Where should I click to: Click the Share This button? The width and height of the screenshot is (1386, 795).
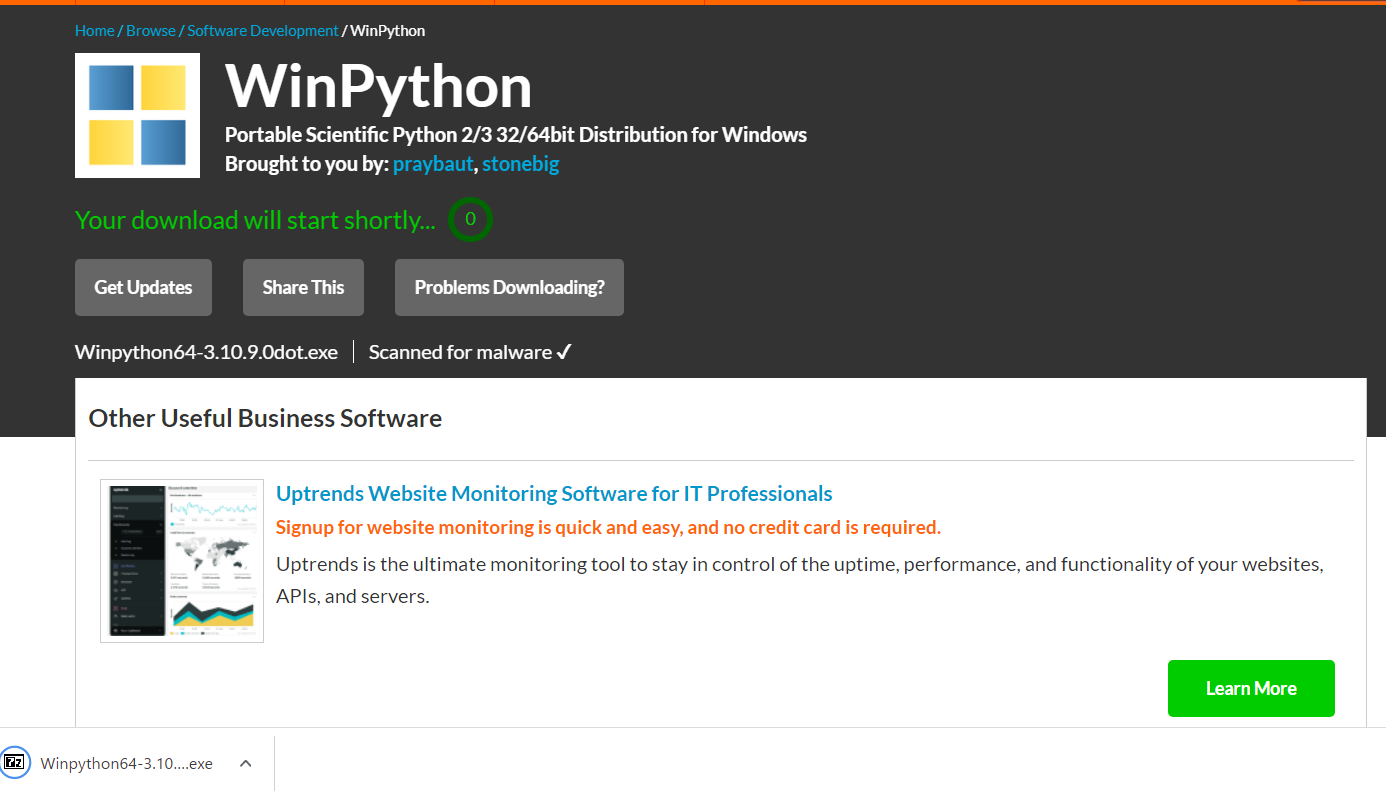coord(303,287)
